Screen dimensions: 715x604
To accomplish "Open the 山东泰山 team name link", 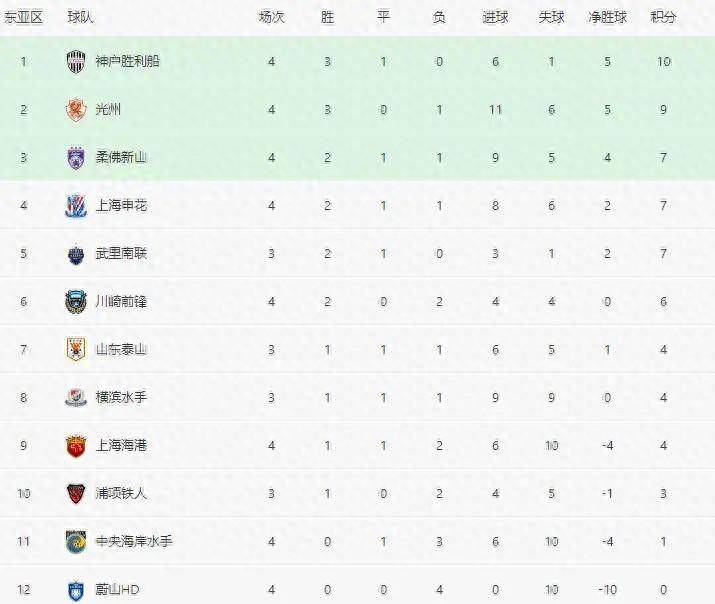I will click(x=121, y=349).
